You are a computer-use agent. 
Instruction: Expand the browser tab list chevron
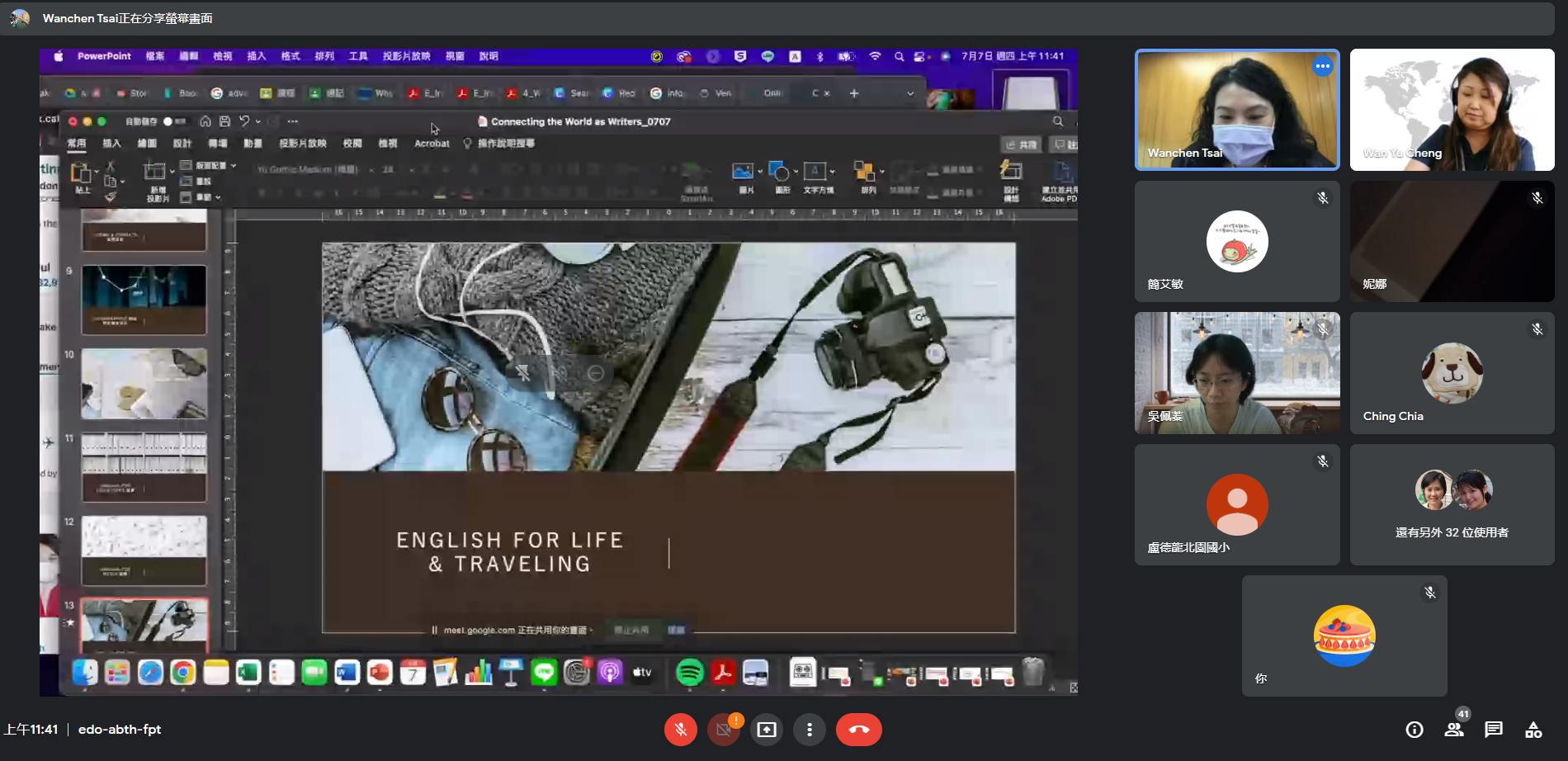(x=910, y=93)
